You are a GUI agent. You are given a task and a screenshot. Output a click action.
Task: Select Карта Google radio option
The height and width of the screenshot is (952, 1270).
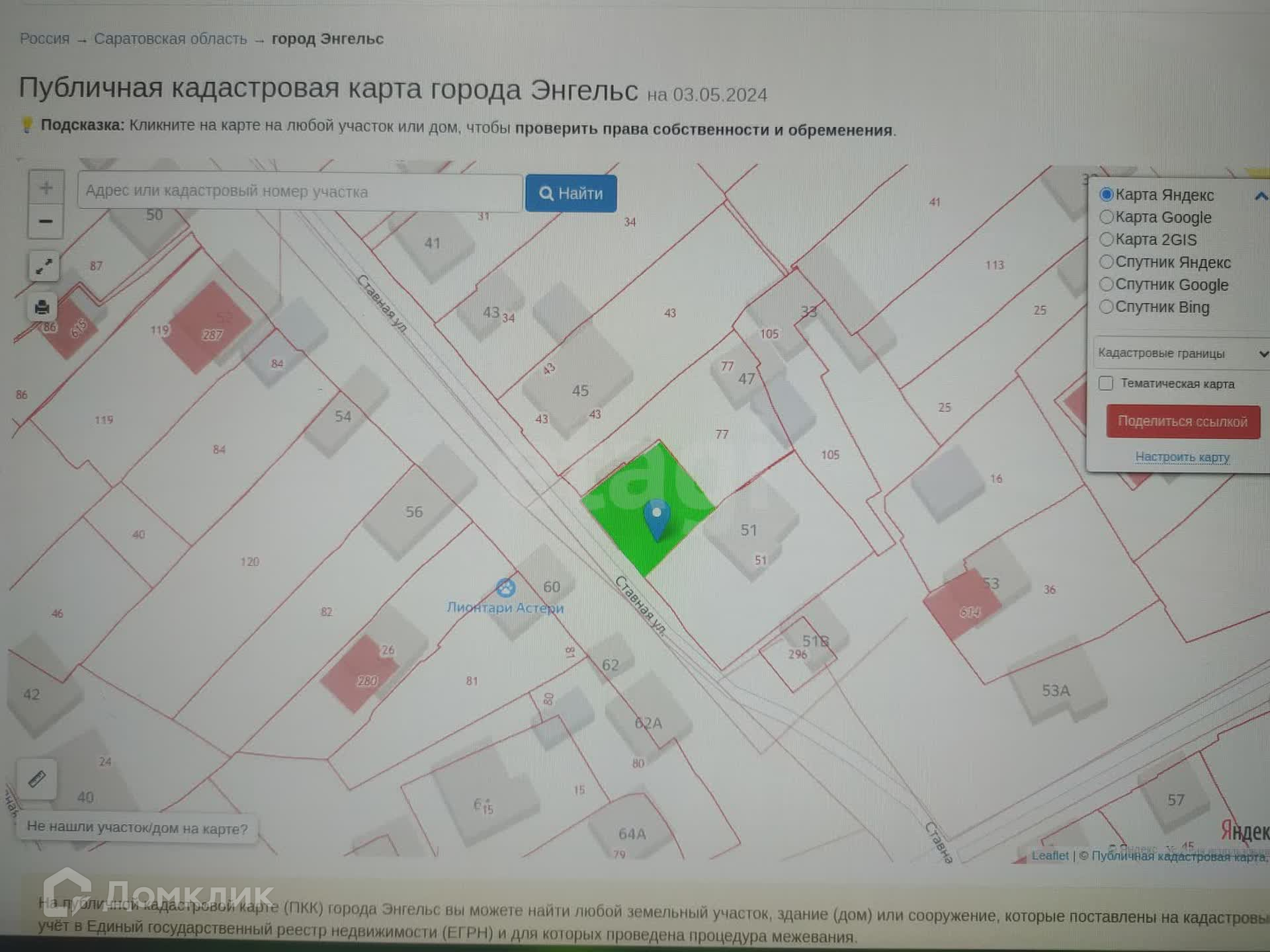[1107, 217]
